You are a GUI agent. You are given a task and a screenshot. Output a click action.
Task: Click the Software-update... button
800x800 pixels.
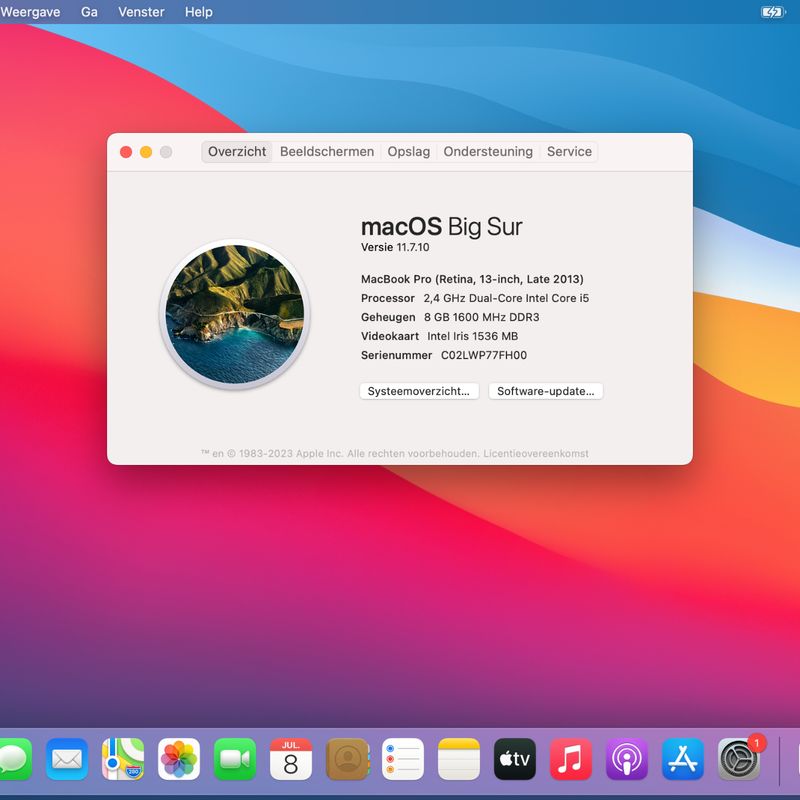(x=545, y=391)
